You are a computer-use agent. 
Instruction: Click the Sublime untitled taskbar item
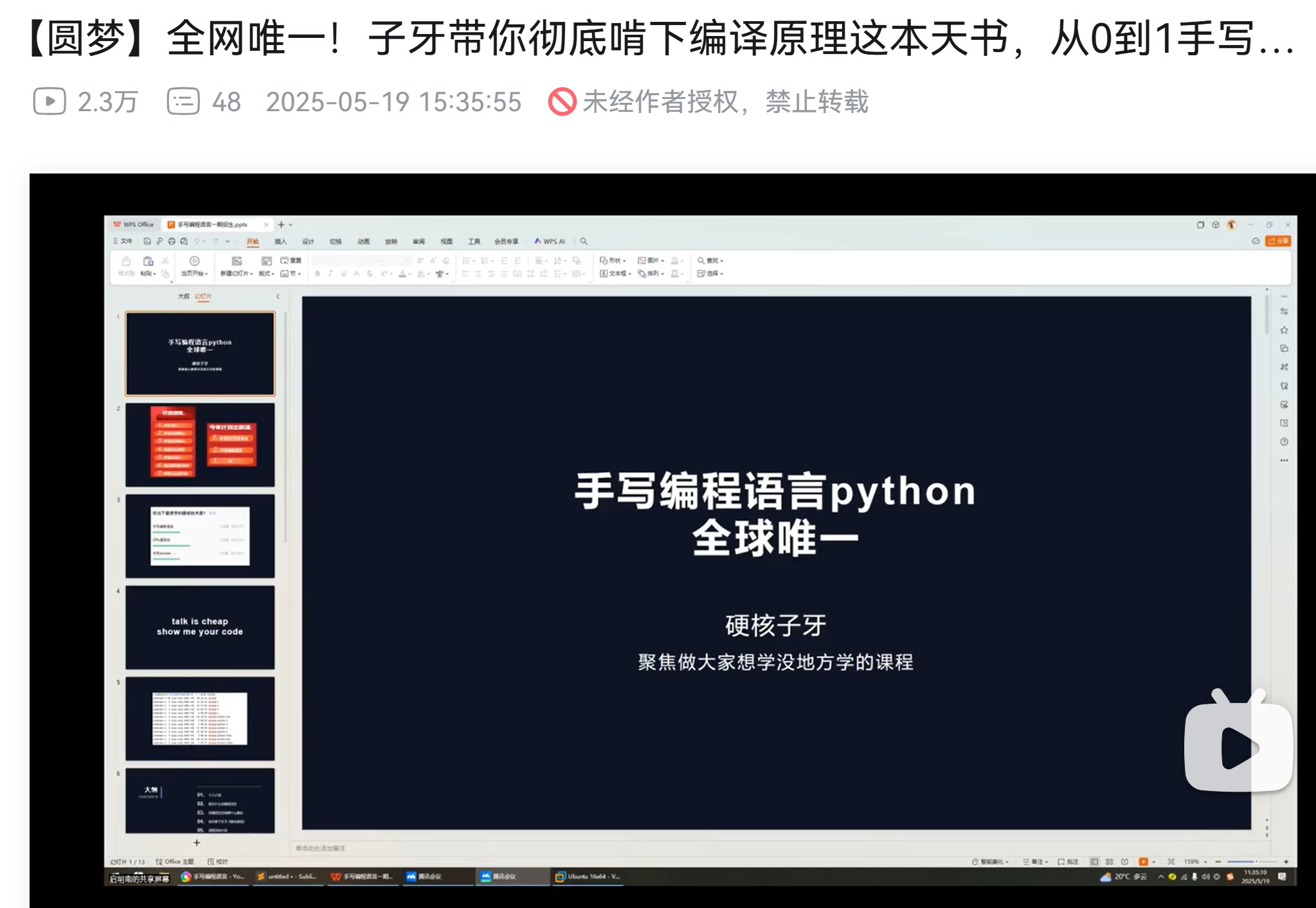(287, 877)
